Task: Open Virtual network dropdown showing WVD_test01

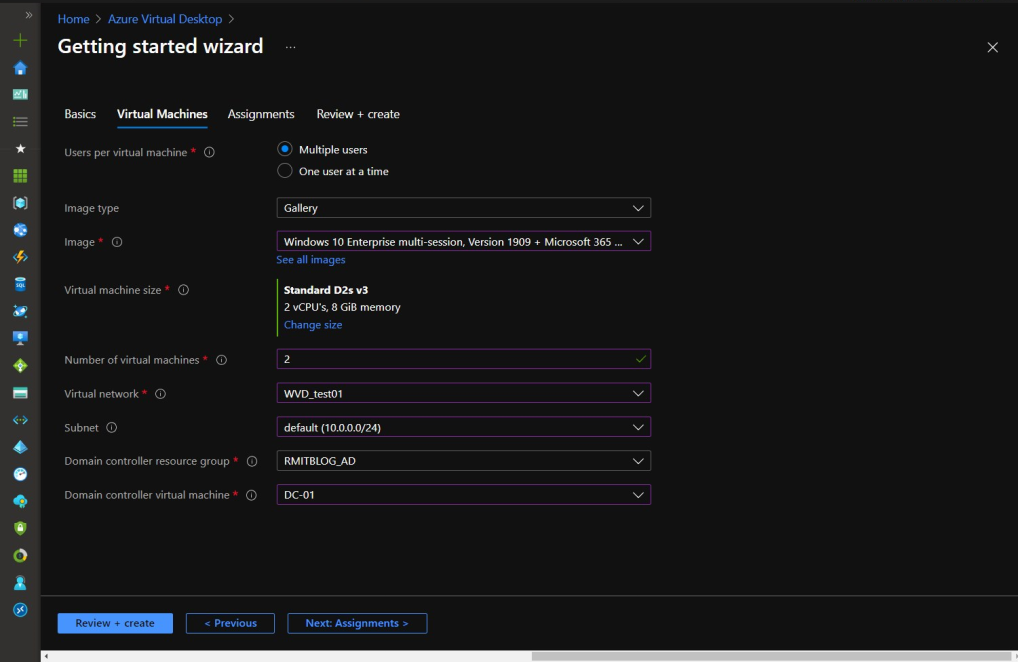Action: (464, 393)
